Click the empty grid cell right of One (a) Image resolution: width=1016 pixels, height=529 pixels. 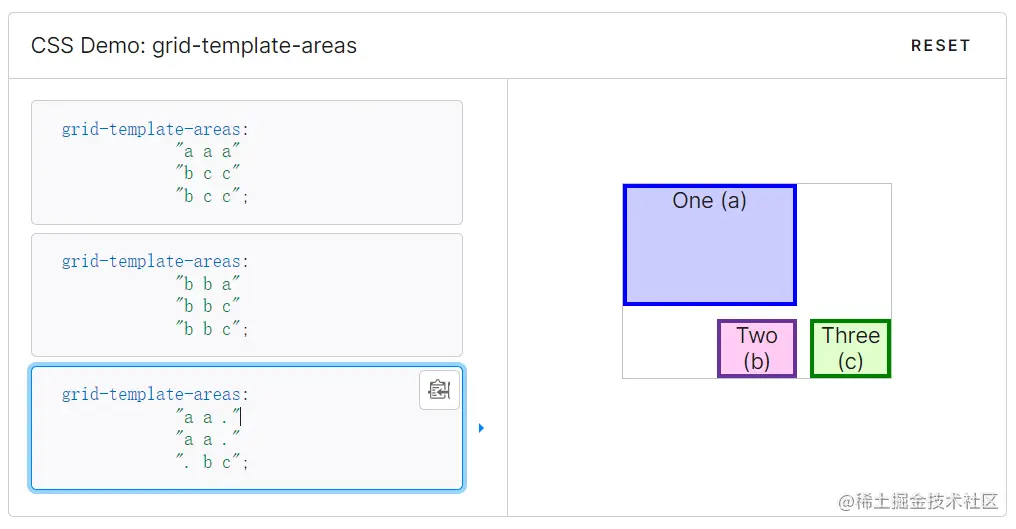[843, 245]
